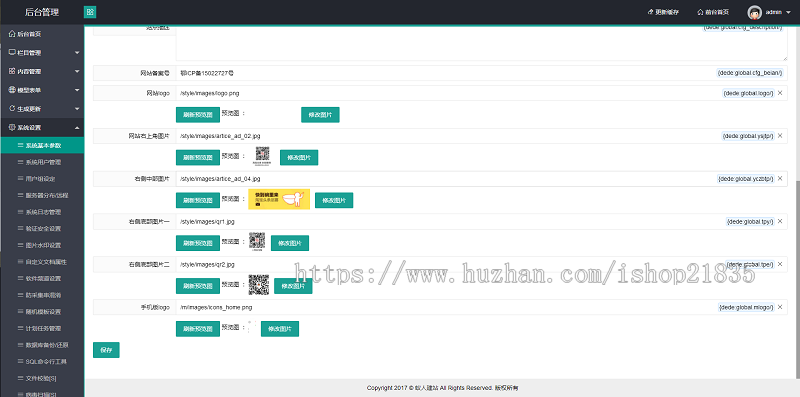
Task: Open 系统用户管理 submenu item
Action: 42,162
